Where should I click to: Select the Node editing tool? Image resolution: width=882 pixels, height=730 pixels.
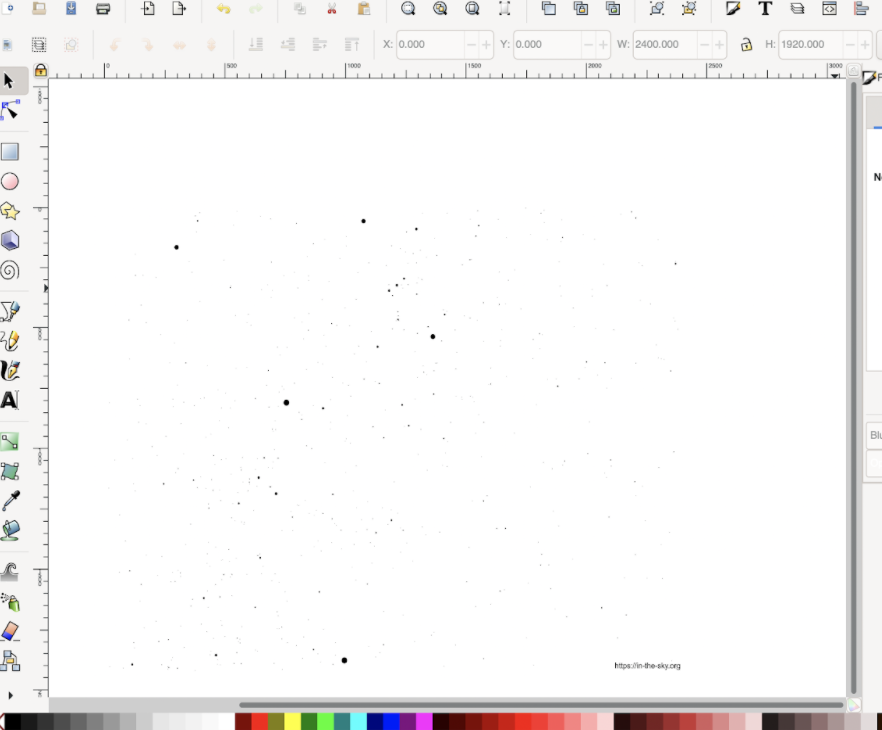(12, 110)
